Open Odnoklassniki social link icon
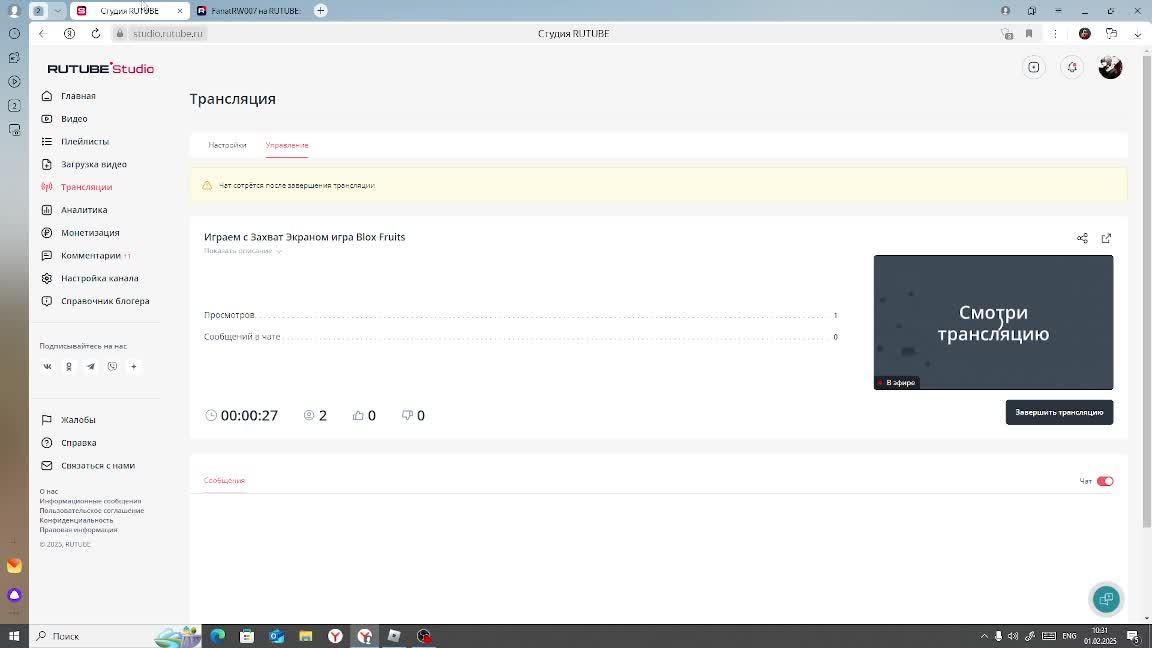Viewport: 1152px width, 648px height. (69, 367)
